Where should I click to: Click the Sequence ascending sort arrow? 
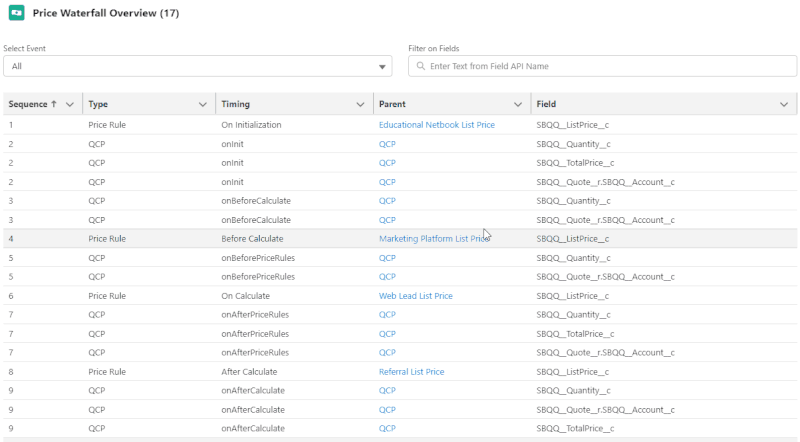pos(54,104)
